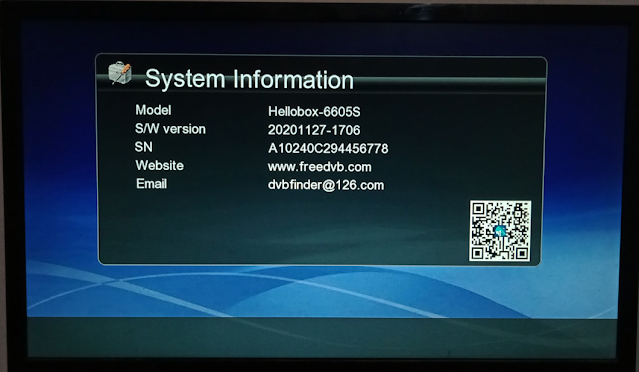Image resolution: width=639 pixels, height=372 pixels.
Task: Select the SN label
Action: (x=143, y=147)
